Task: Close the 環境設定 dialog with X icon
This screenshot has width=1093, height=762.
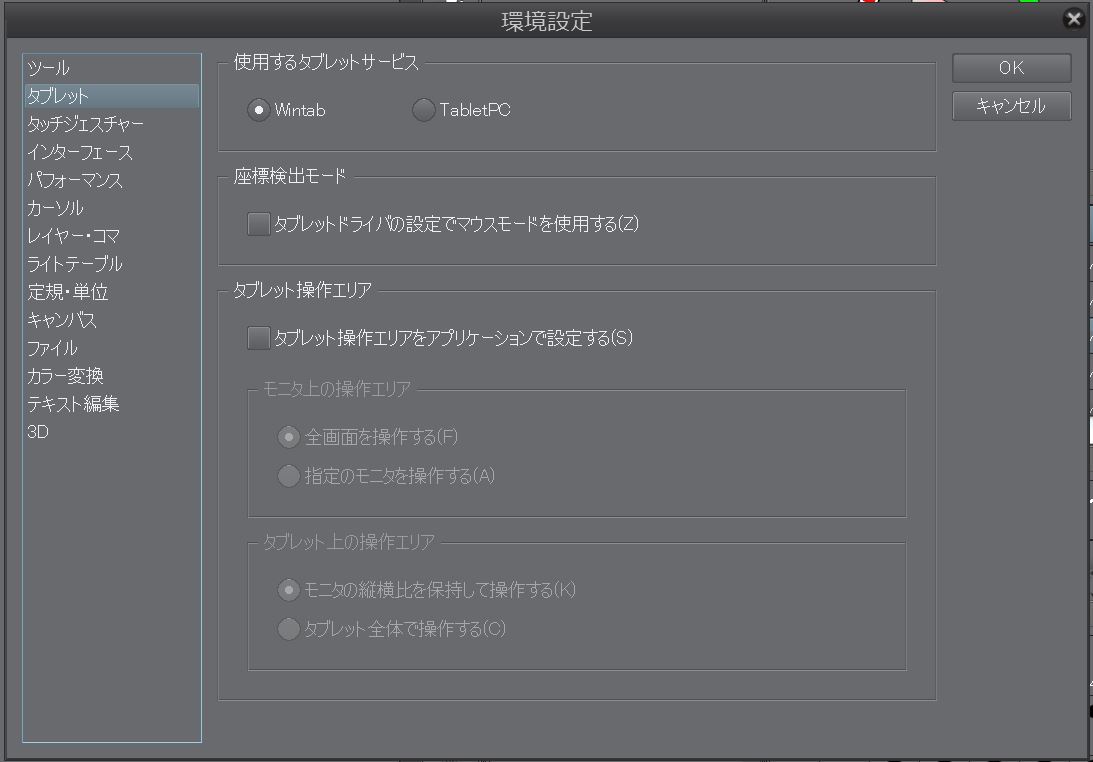Action: point(1074,19)
